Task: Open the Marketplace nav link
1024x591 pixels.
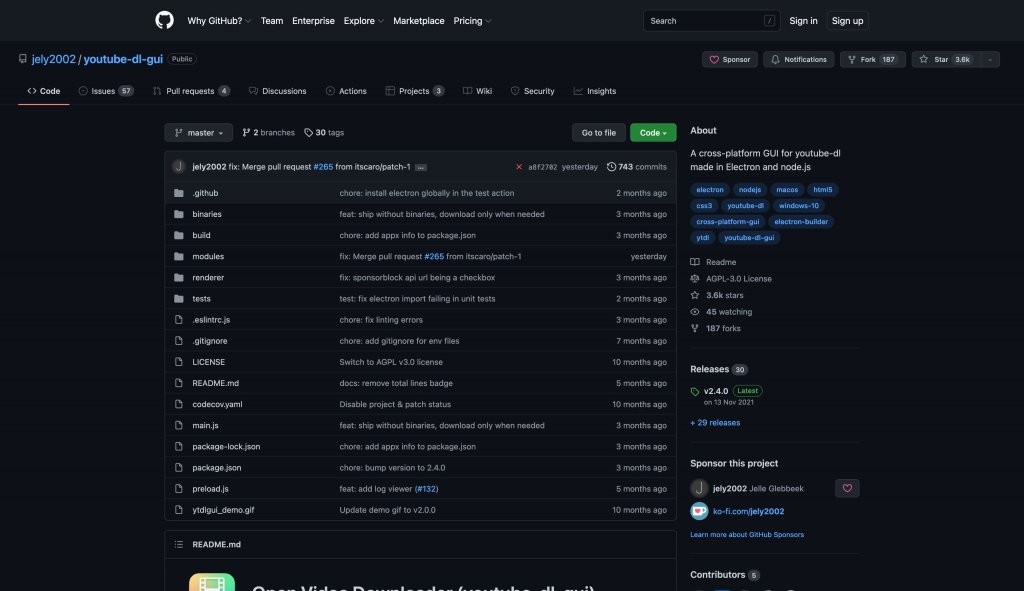Action: [x=419, y=21]
